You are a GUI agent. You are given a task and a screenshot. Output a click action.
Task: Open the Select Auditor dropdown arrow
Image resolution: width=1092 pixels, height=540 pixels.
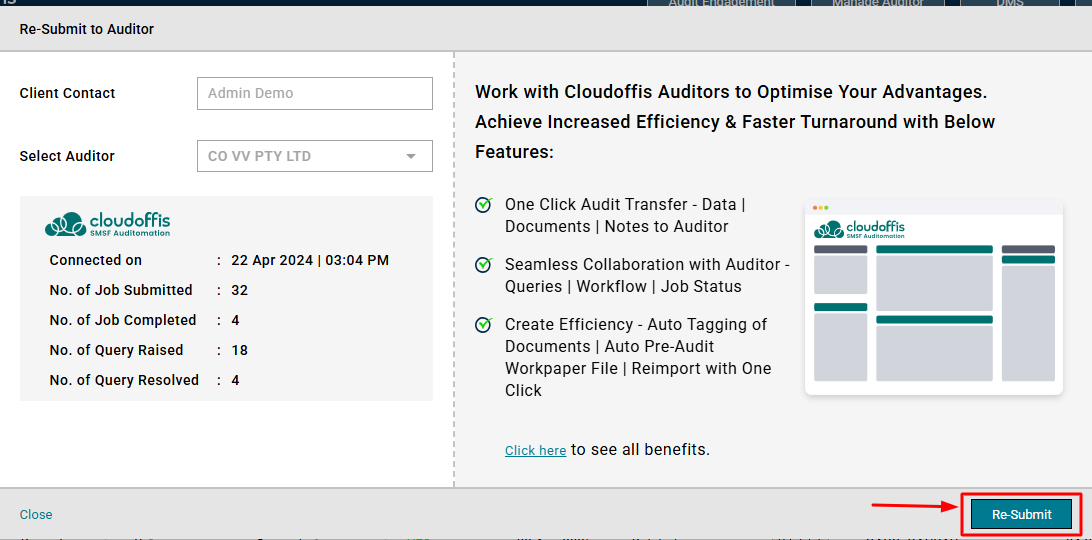pyautogui.click(x=411, y=157)
